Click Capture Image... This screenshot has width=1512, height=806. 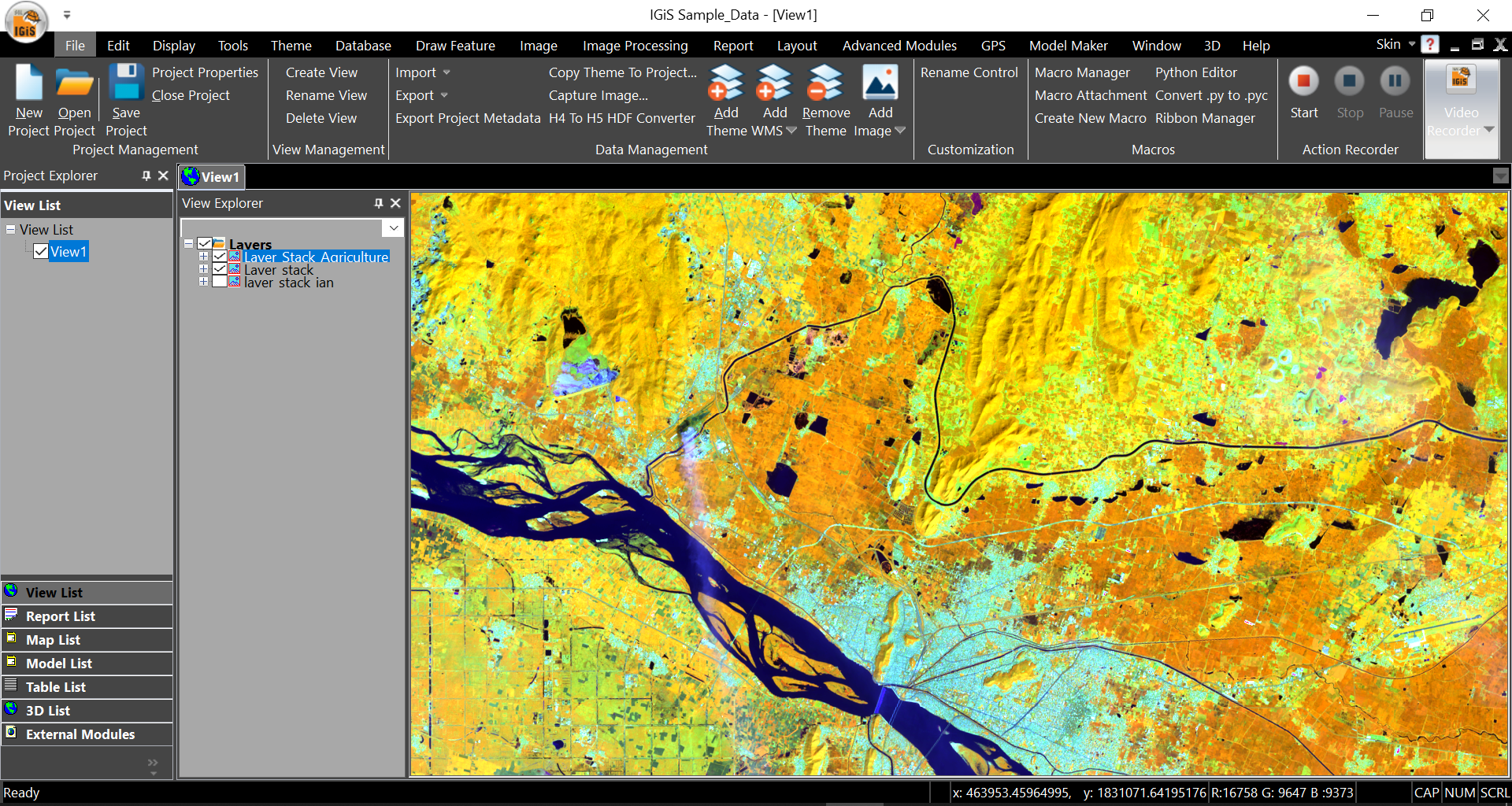(x=598, y=95)
